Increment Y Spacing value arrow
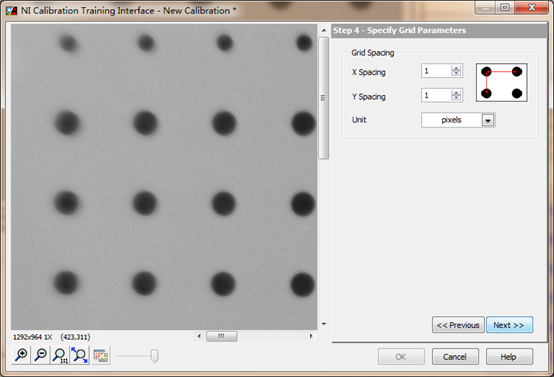 (456, 93)
